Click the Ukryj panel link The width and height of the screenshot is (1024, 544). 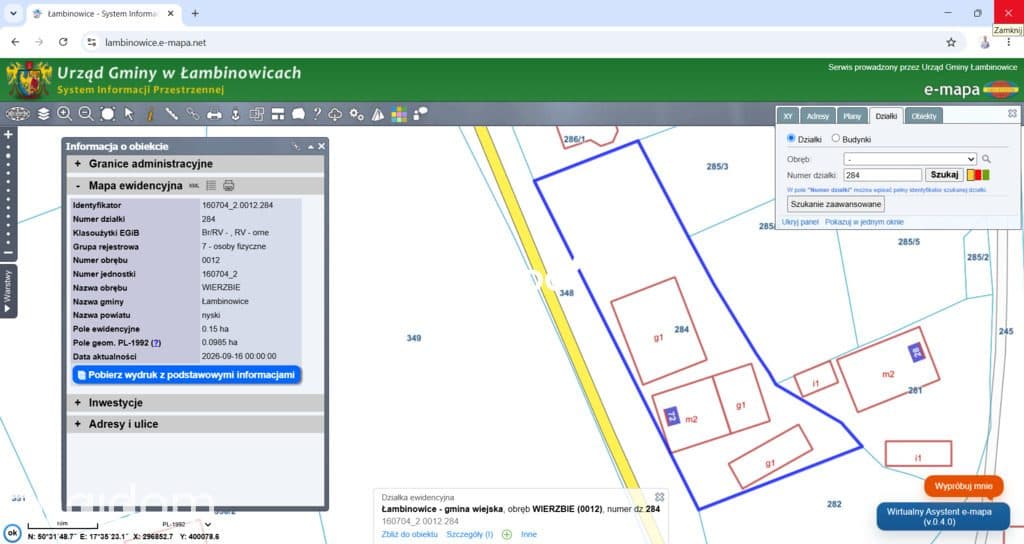pyautogui.click(x=800, y=222)
